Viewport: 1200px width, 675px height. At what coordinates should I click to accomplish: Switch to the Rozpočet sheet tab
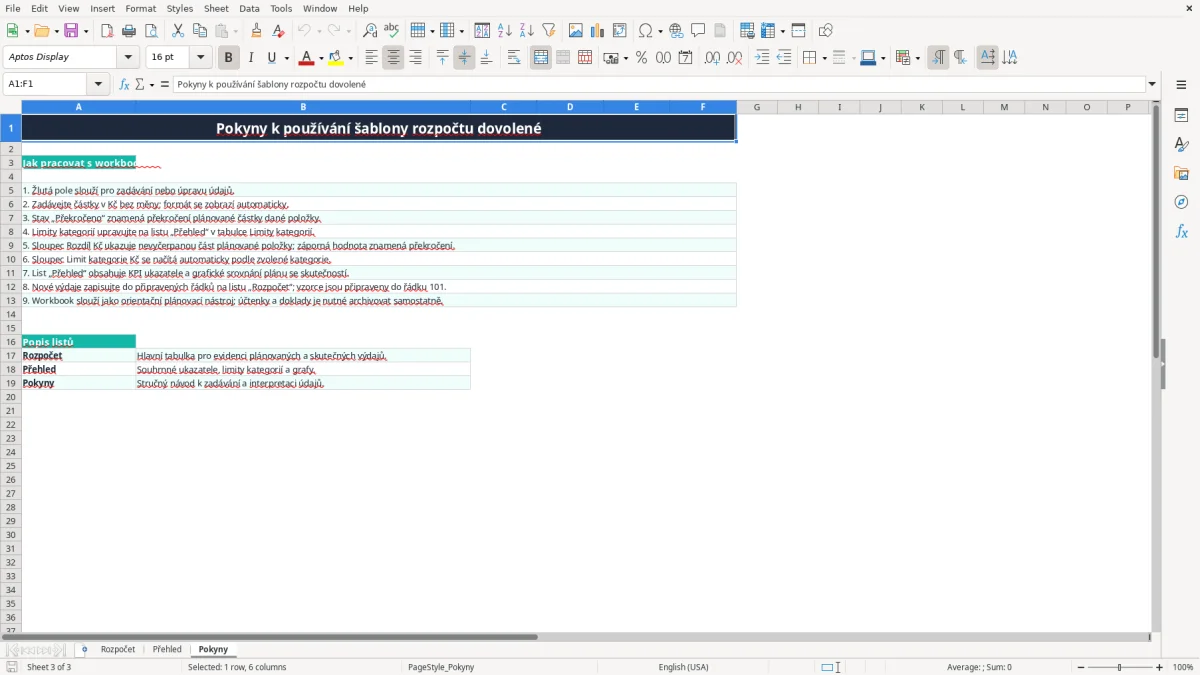pyautogui.click(x=118, y=650)
